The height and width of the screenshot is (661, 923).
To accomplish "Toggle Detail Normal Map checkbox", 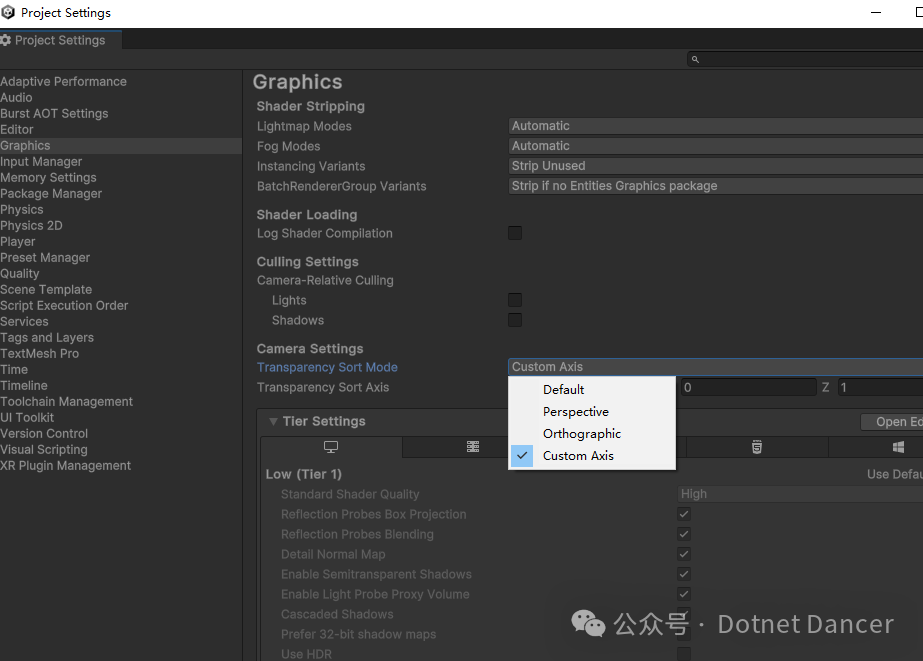I will pyautogui.click(x=683, y=554).
